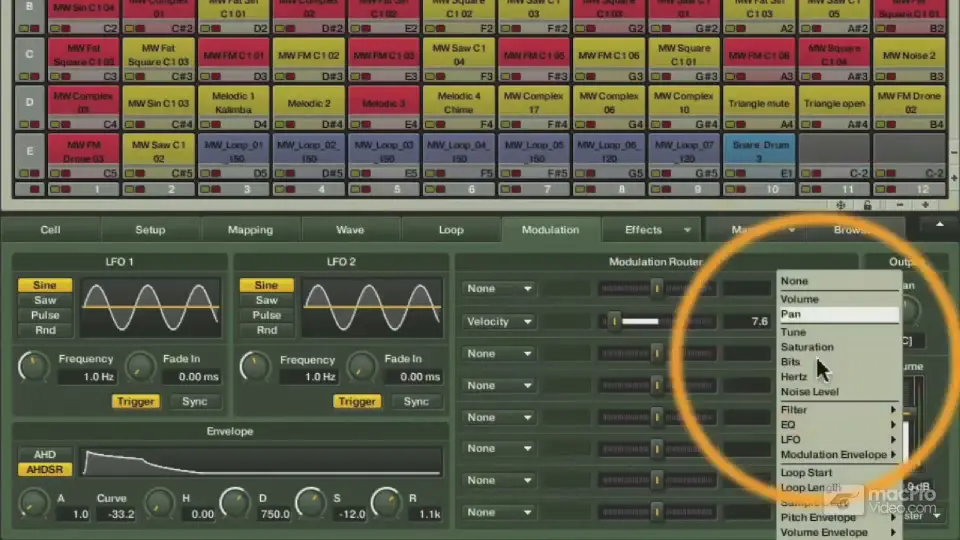Click LFO 1 Frequency value 1.0 Hz
This screenshot has height=540, width=960.
click(x=87, y=377)
